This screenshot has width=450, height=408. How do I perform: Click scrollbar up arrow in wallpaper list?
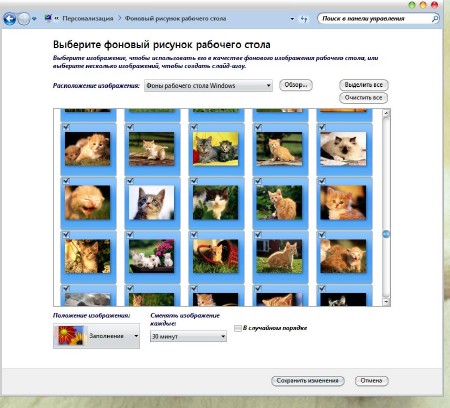tap(386, 113)
